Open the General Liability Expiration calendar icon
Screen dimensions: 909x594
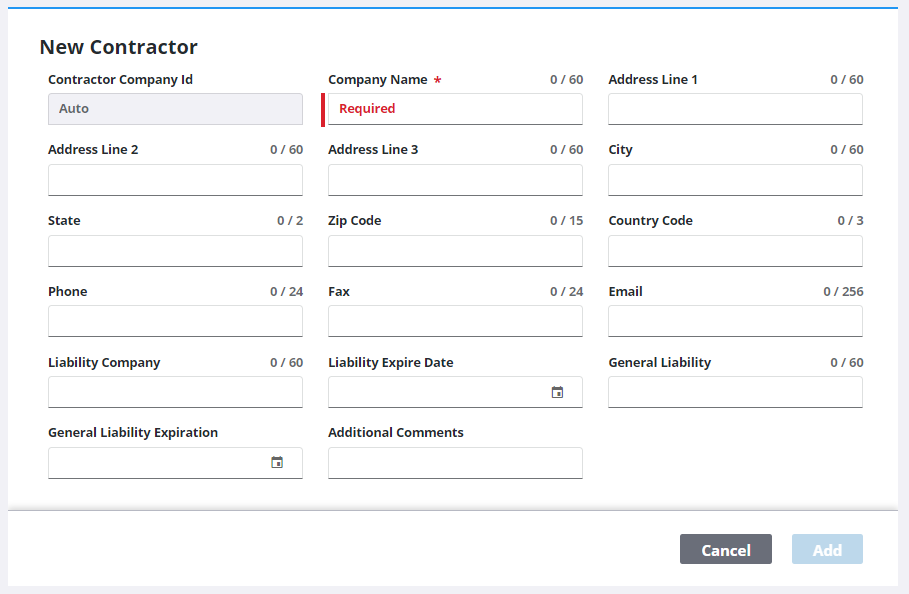click(x=277, y=463)
